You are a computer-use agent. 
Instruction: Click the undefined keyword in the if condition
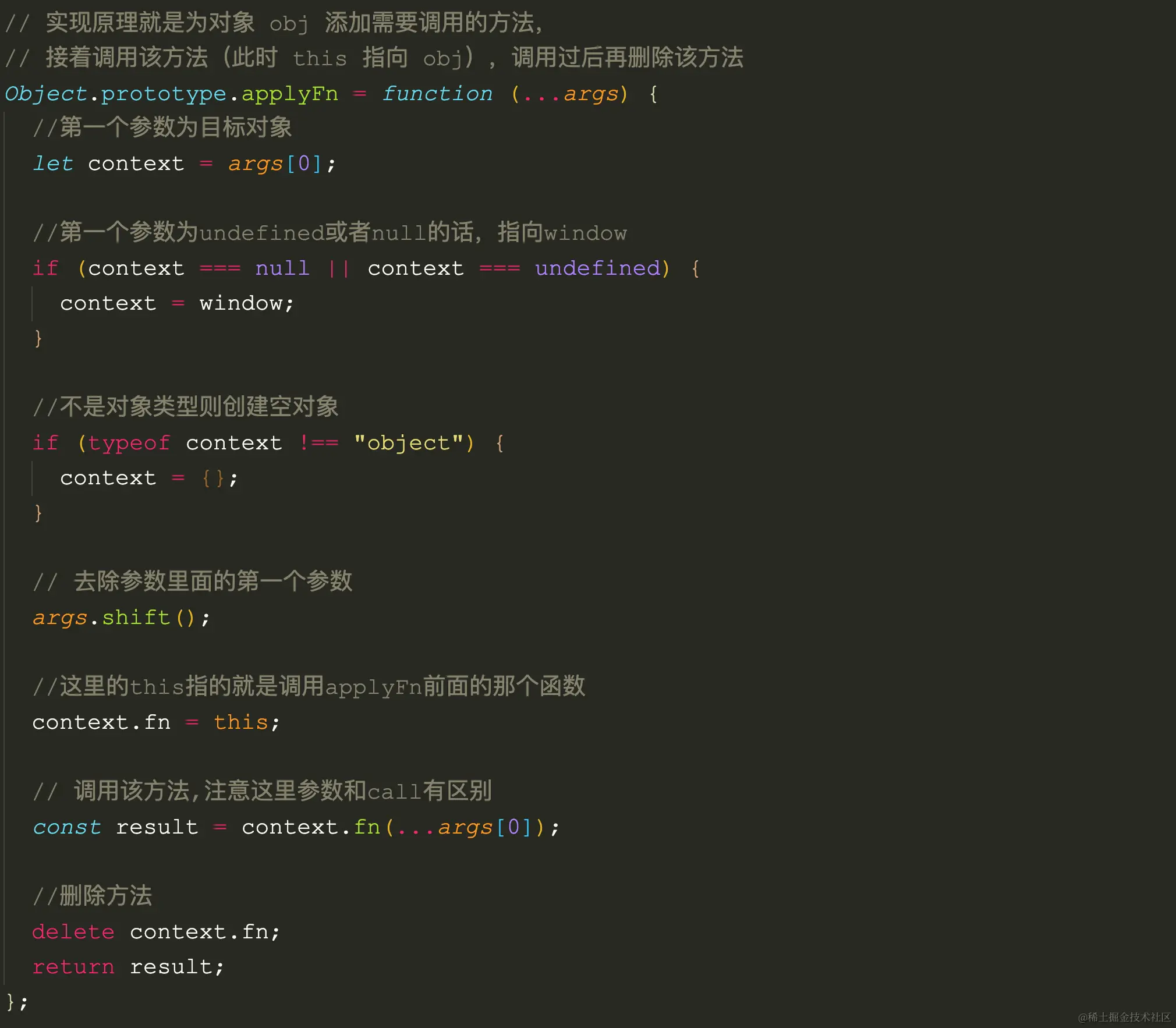(597, 268)
